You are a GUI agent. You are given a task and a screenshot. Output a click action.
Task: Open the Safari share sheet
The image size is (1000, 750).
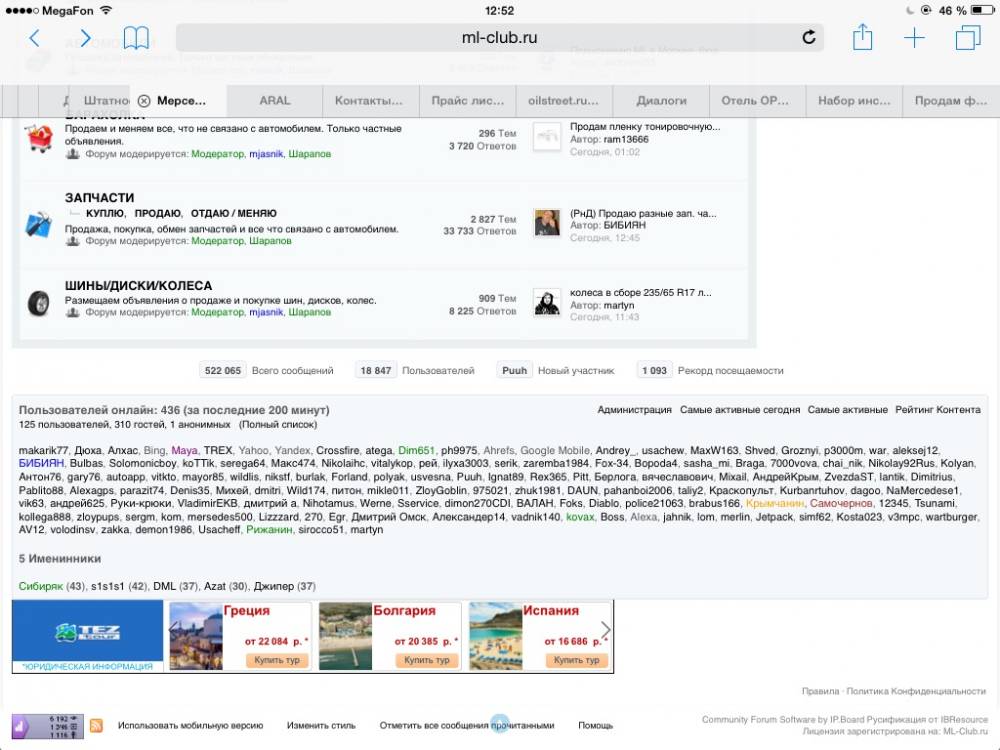[x=862, y=38]
